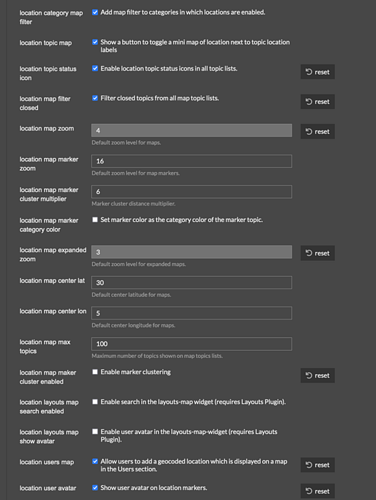Enable layouts map search checkbox
376x500 pixels.
[x=95, y=402]
